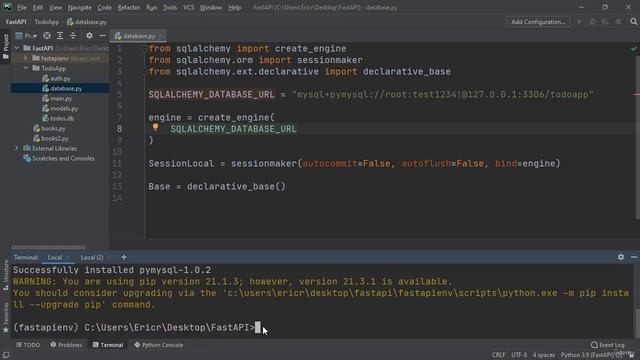
Task: Click in code line 13 Base declaration
Action: coord(217,187)
